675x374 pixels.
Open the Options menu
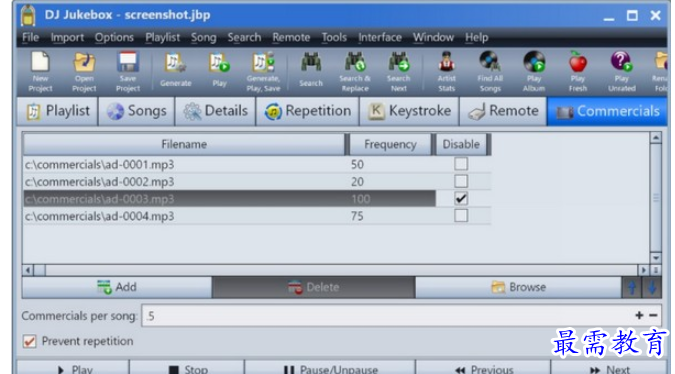point(114,37)
